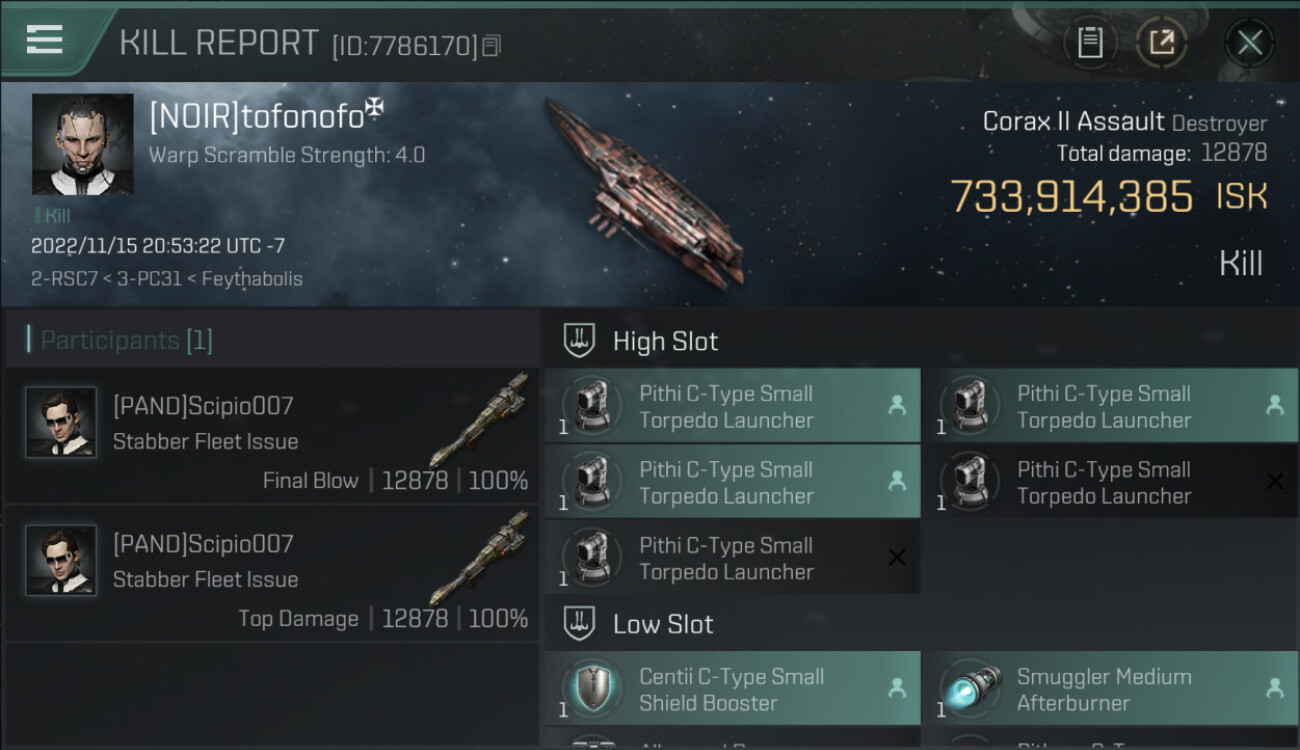Open the Final Blow participant Scipio007 entry
Image resolution: width=1300 pixels, height=750 pixels.
[x=271, y=436]
